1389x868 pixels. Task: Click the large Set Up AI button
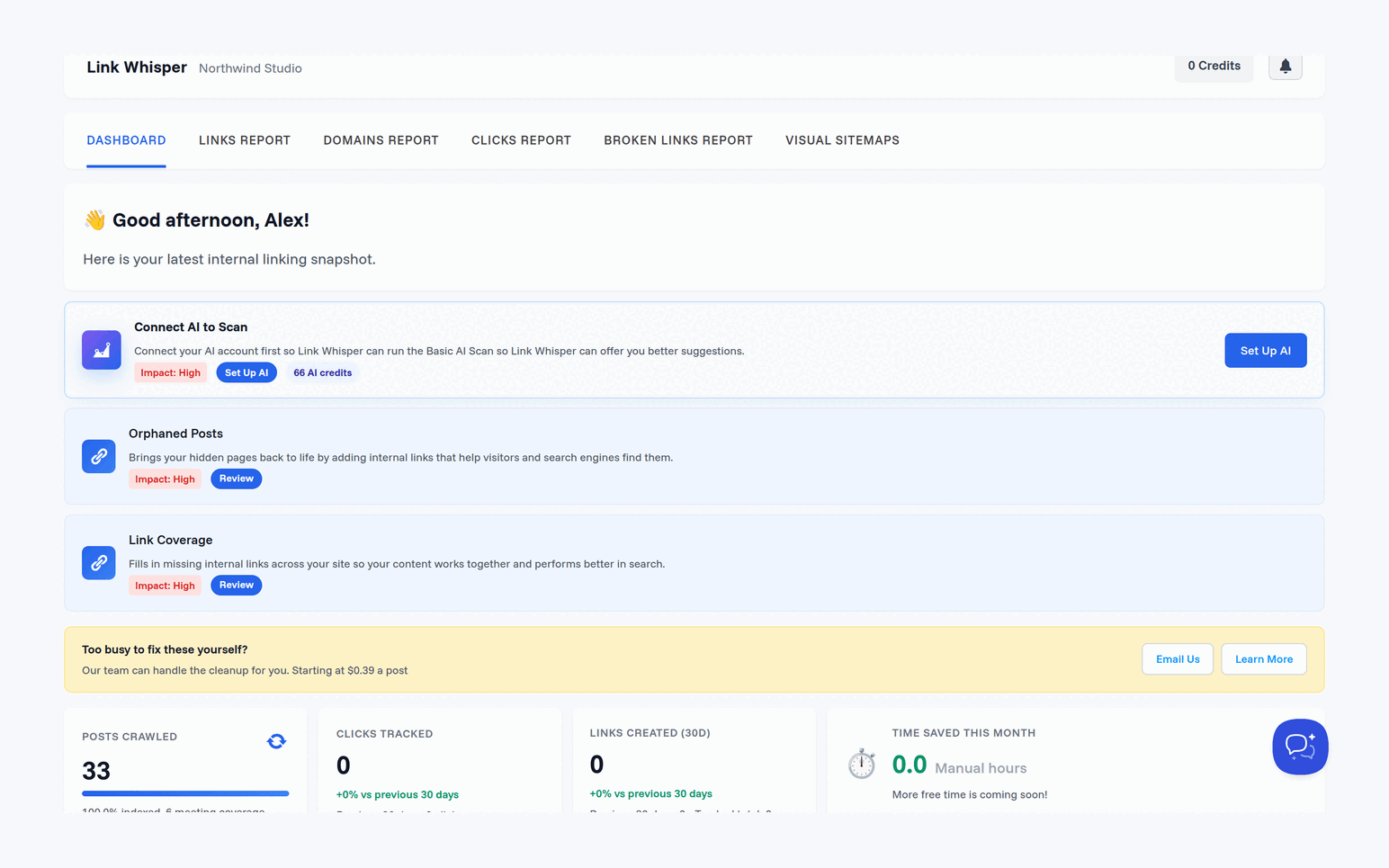1265,351
